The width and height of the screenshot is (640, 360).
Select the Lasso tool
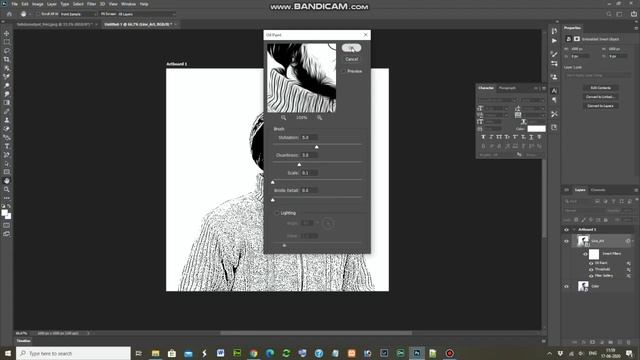[7, 51]
